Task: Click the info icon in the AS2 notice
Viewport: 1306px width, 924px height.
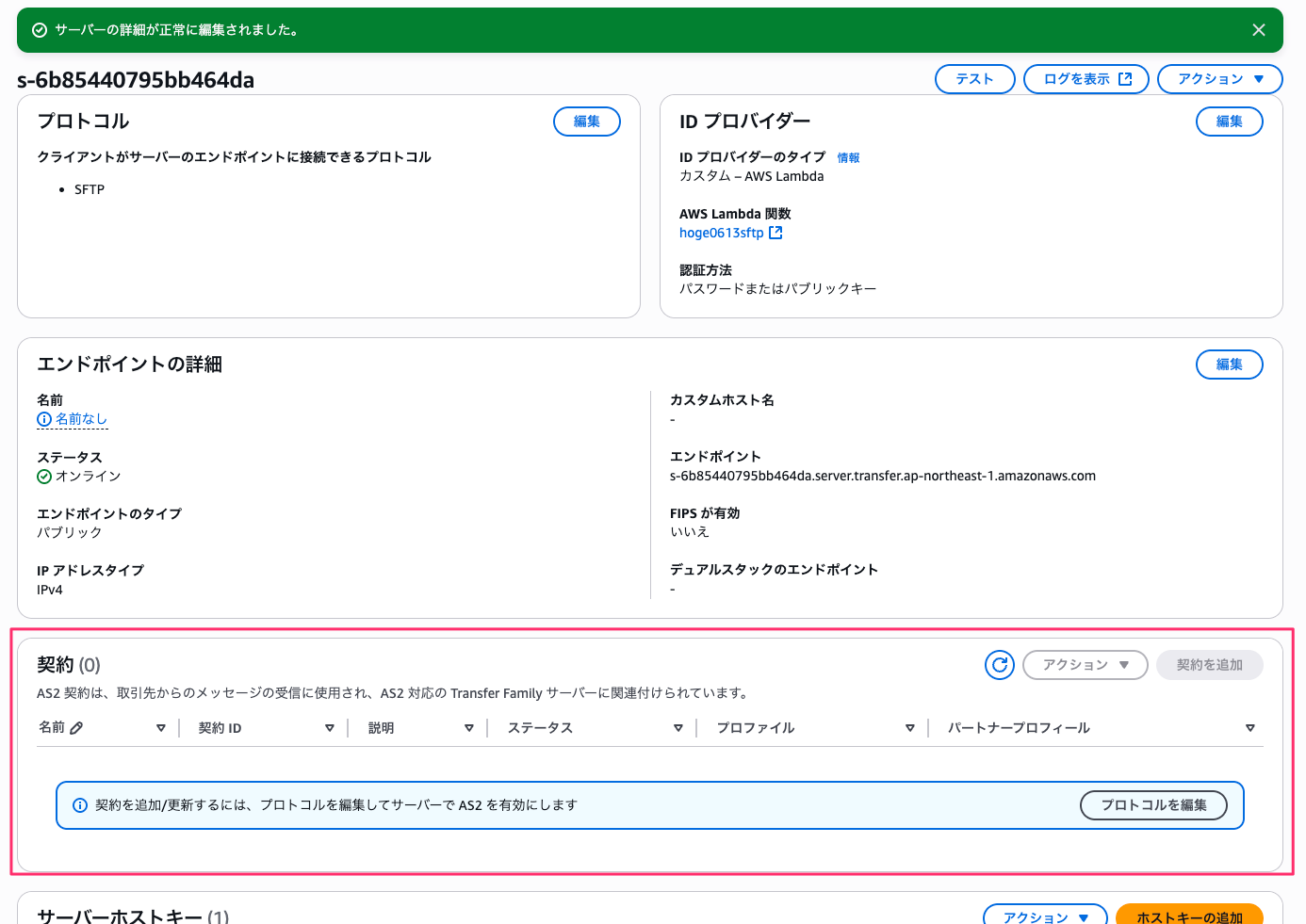Action: (x=80, y=805)
